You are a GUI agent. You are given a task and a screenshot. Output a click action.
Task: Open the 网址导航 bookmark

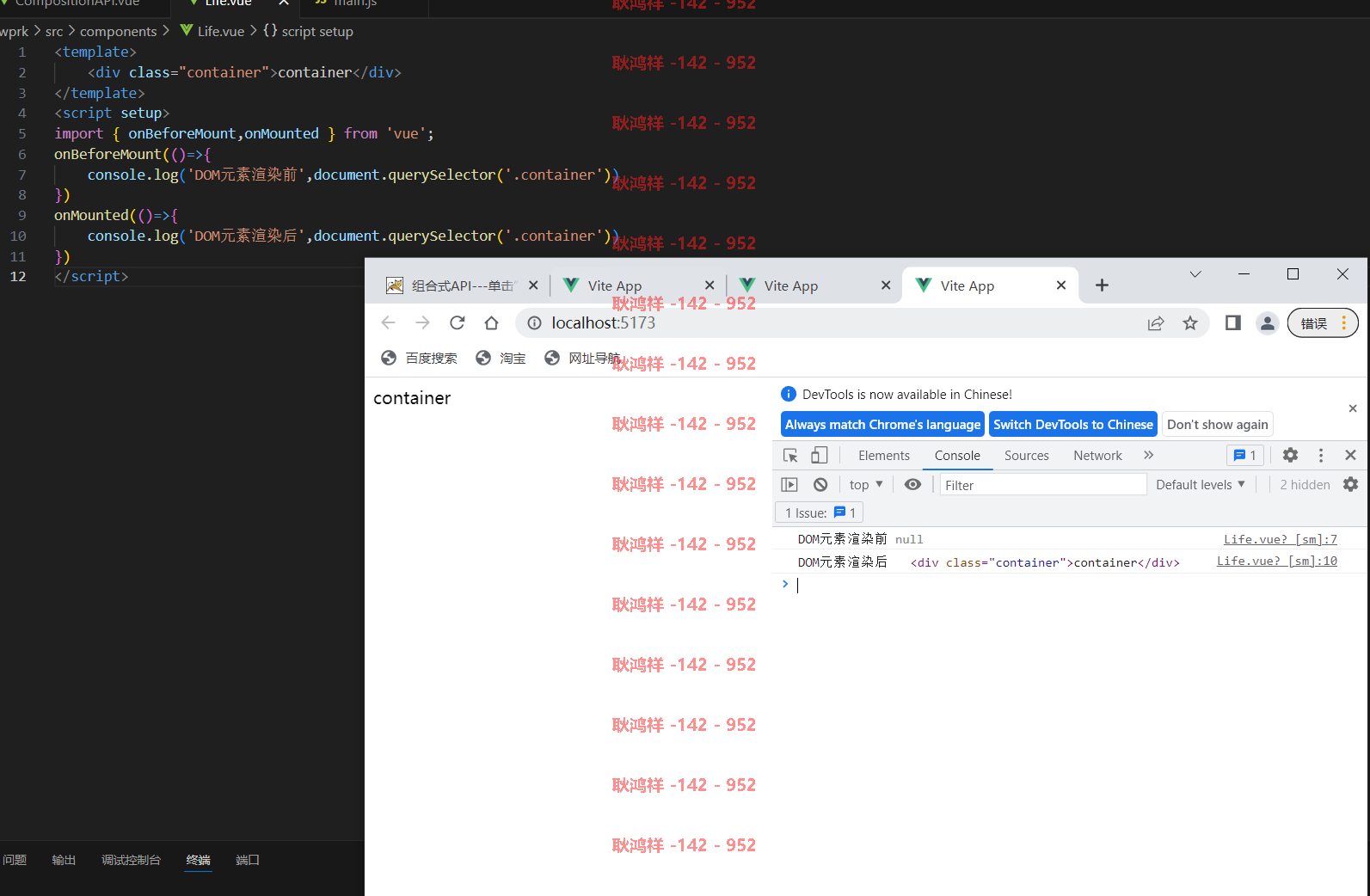582,358
